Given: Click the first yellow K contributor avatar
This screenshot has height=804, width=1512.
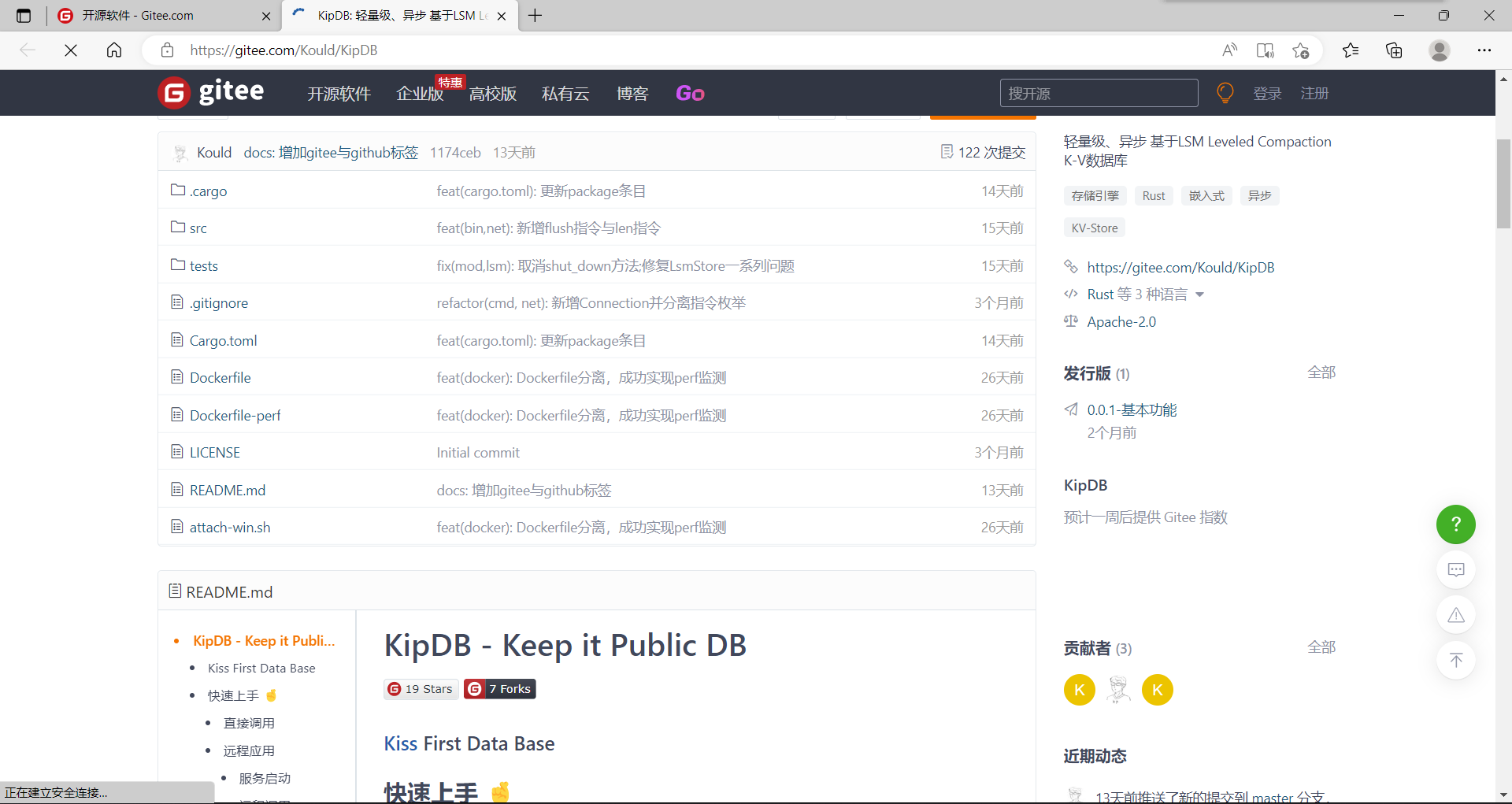Looking at the screenshot, I should pyautogui.click(x=1080, y=690).
